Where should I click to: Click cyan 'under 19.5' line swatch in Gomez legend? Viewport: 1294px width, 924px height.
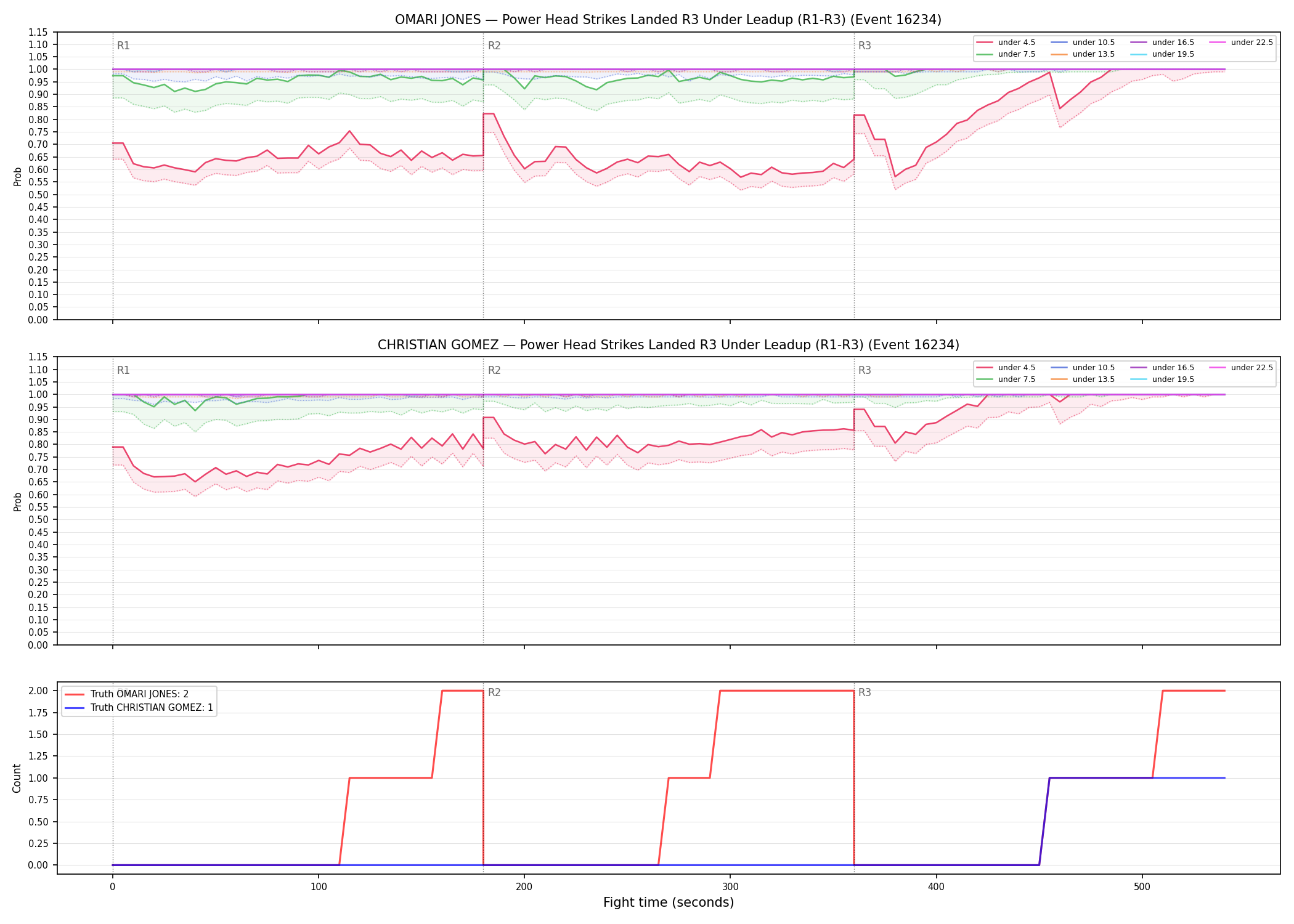pyautogui.click(x=1139, y=379)
